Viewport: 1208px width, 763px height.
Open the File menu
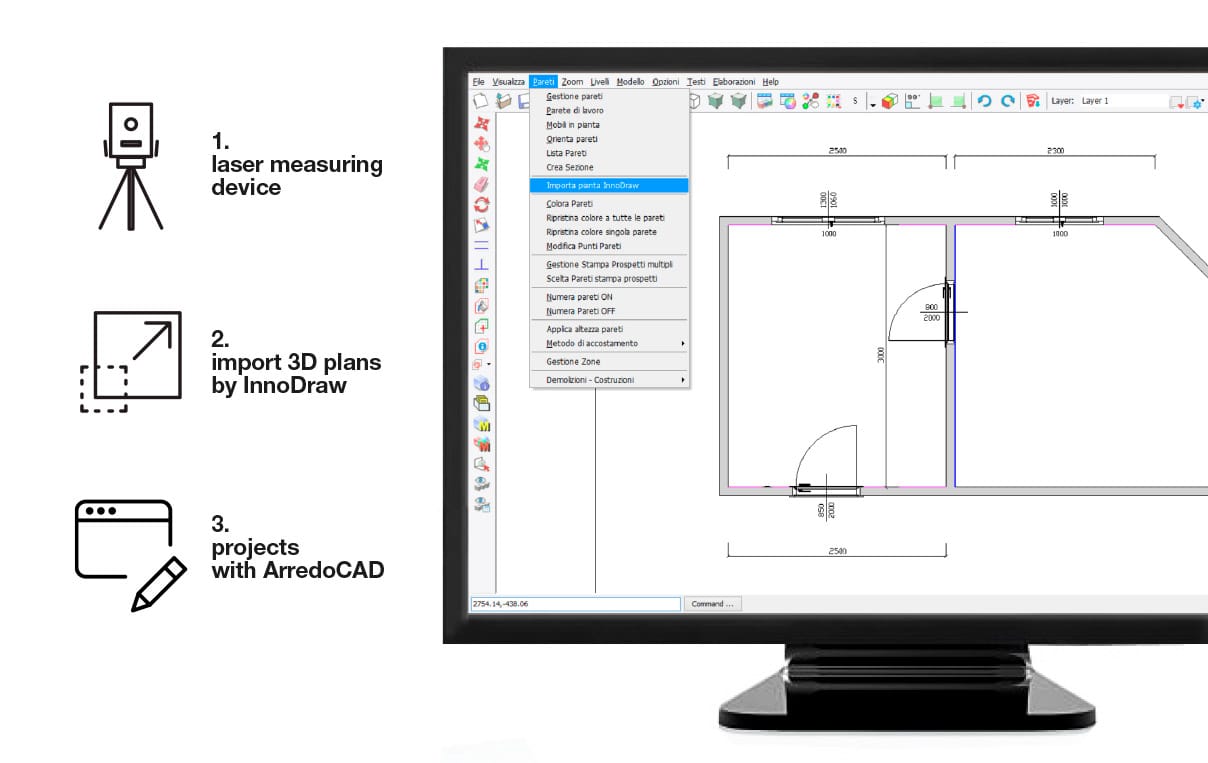(x=479, y=81)
